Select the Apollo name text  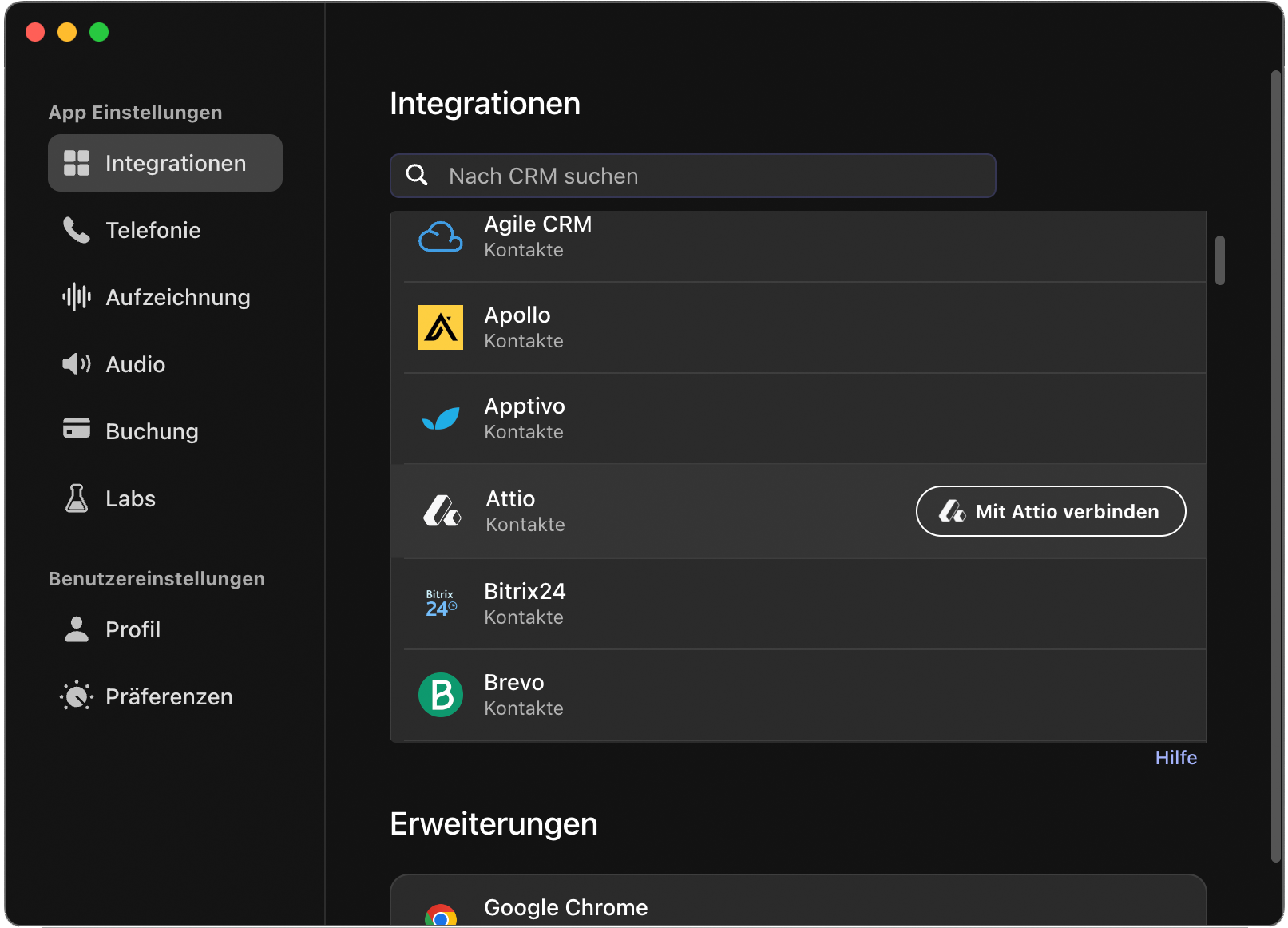[x=517, y=315]
